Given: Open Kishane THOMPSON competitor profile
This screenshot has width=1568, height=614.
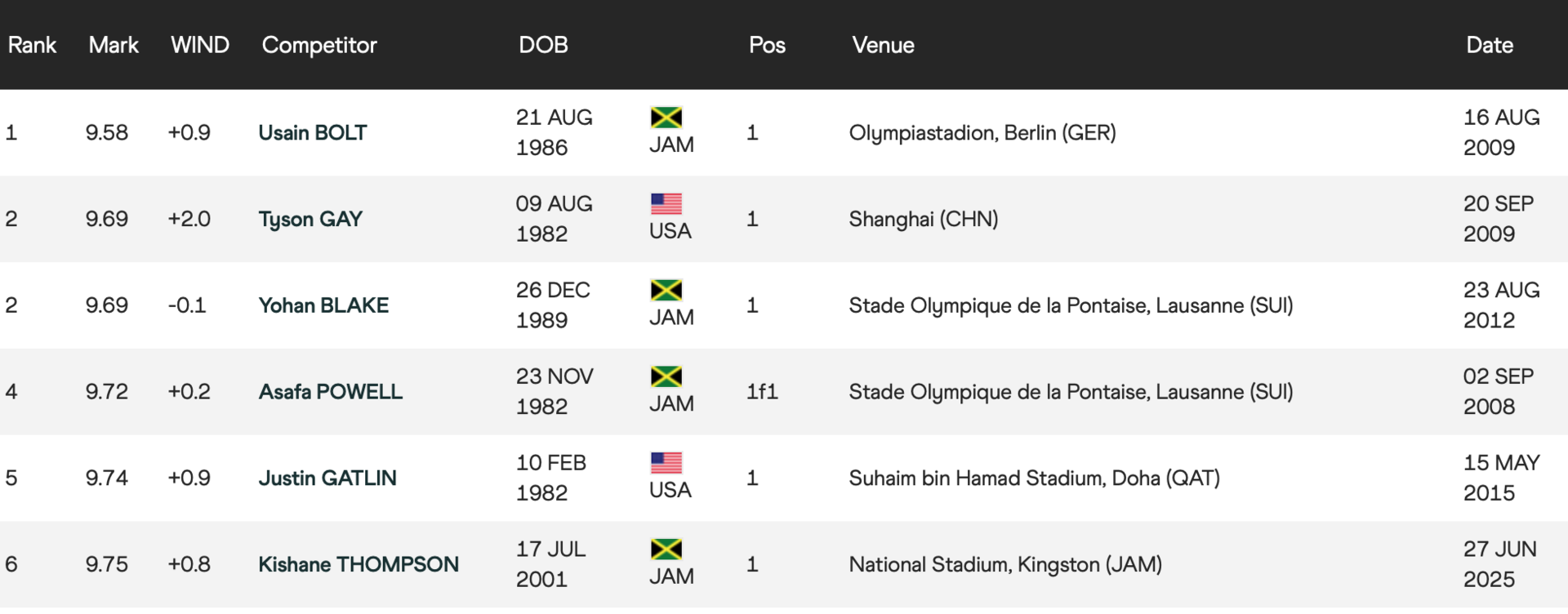Looking at the screenshot, I should (359, 565).
